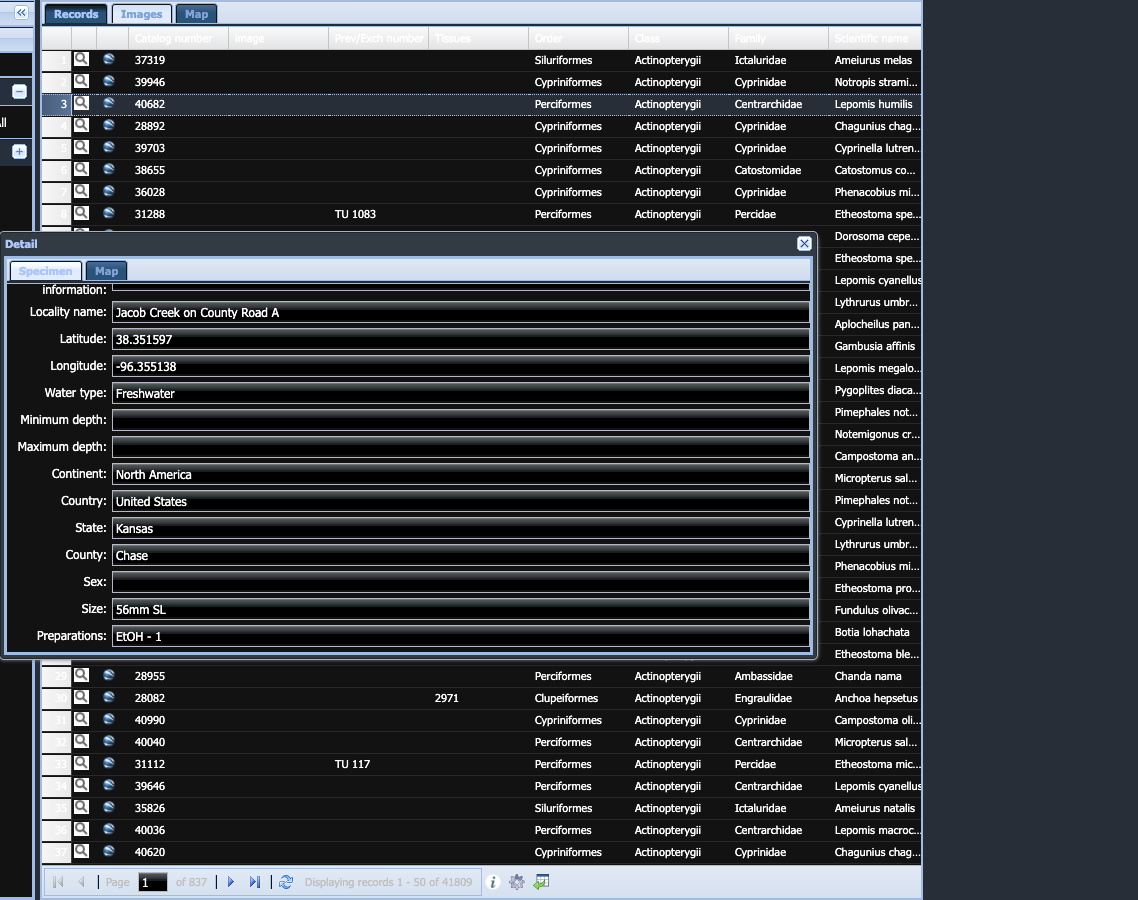Image resolution: width=1138 pixels, height=900 pixels.
Task: Click export table icon in paging toolbar
Action: coord(541,882)
